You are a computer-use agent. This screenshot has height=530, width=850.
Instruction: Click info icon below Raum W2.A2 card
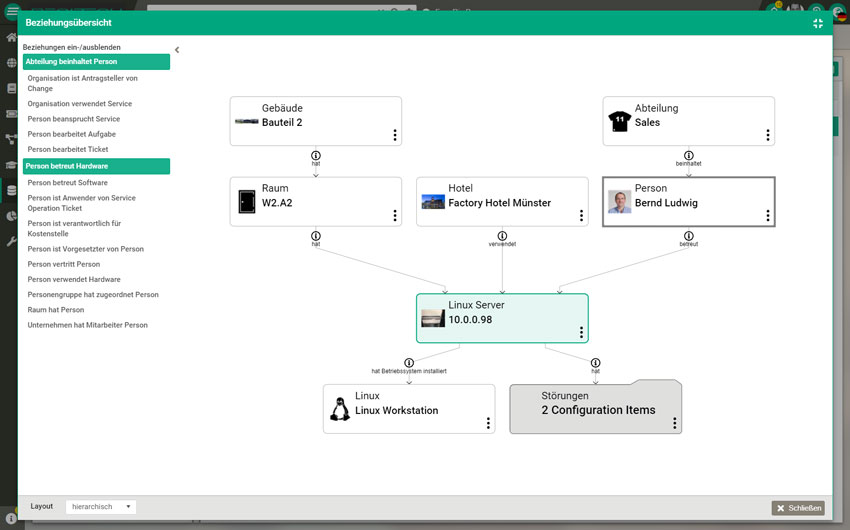315,236
